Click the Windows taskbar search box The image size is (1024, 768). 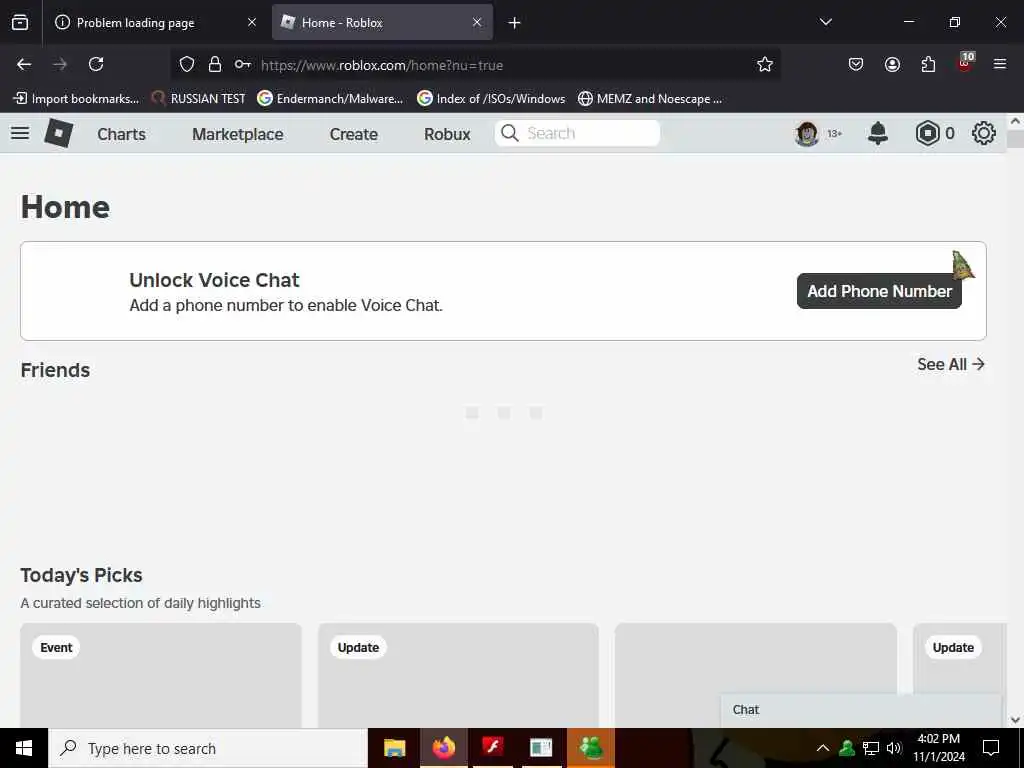tap(208, 748)
